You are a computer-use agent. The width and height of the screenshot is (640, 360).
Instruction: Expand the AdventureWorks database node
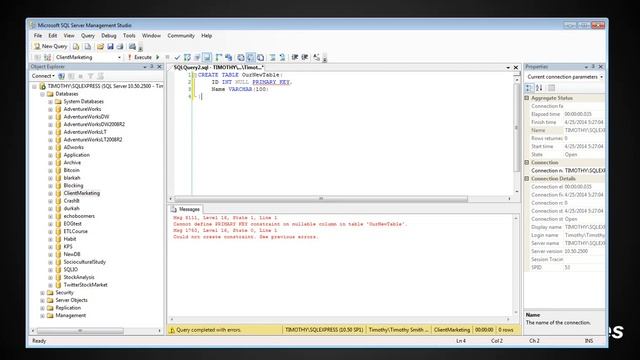point(50,109)
